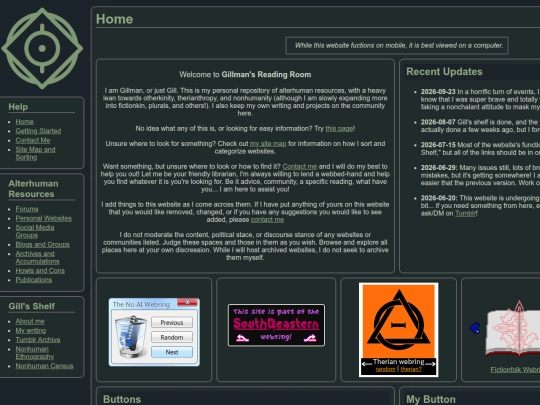The height and width of the screenshot is (405, 540).
Task: Click the My Button section heading
Action: (431, 399)
